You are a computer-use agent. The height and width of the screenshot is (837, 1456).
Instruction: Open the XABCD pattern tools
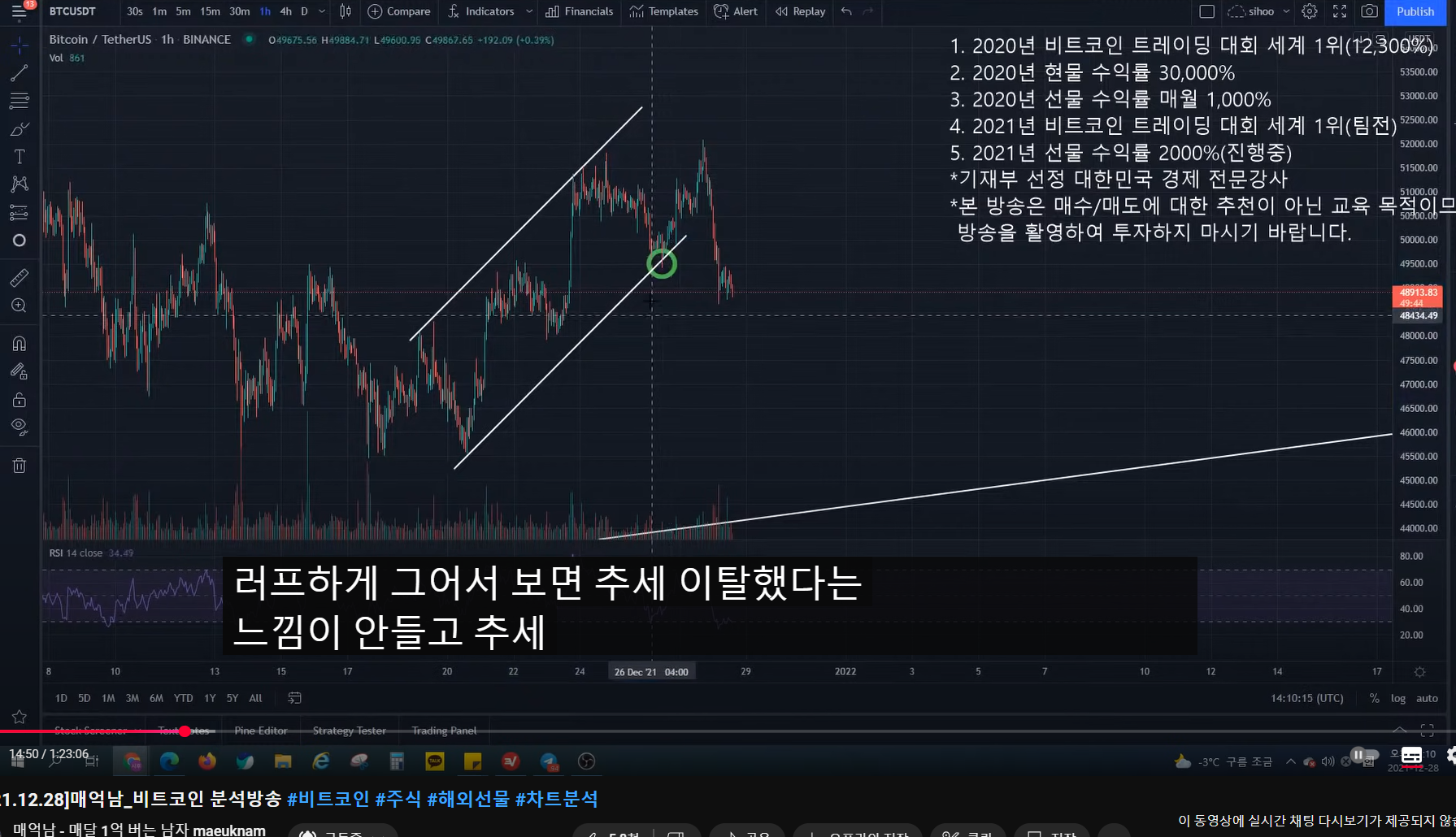19,184
